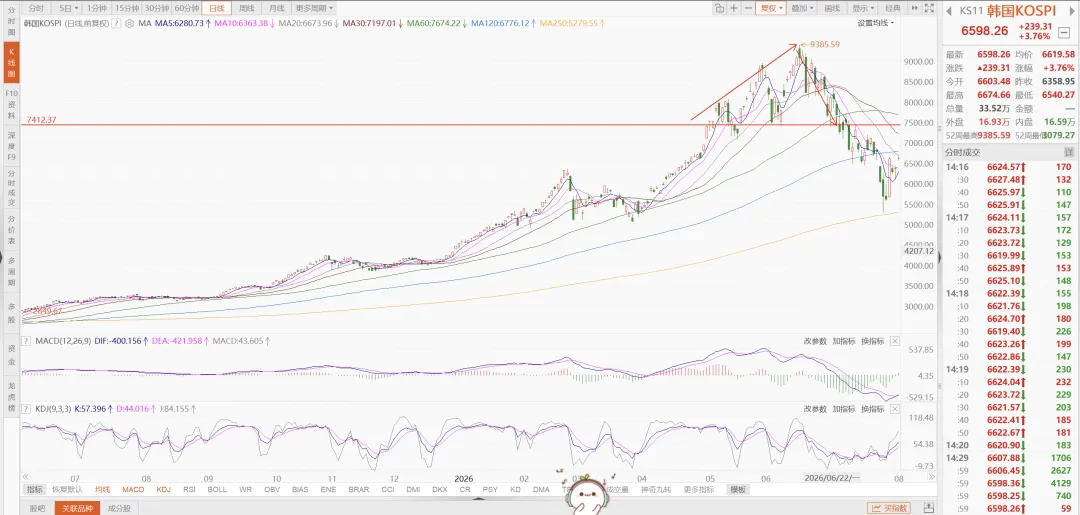Open 复权 adjustment dropdown
Screen dimensions: 1080x515
coord(771,8)
